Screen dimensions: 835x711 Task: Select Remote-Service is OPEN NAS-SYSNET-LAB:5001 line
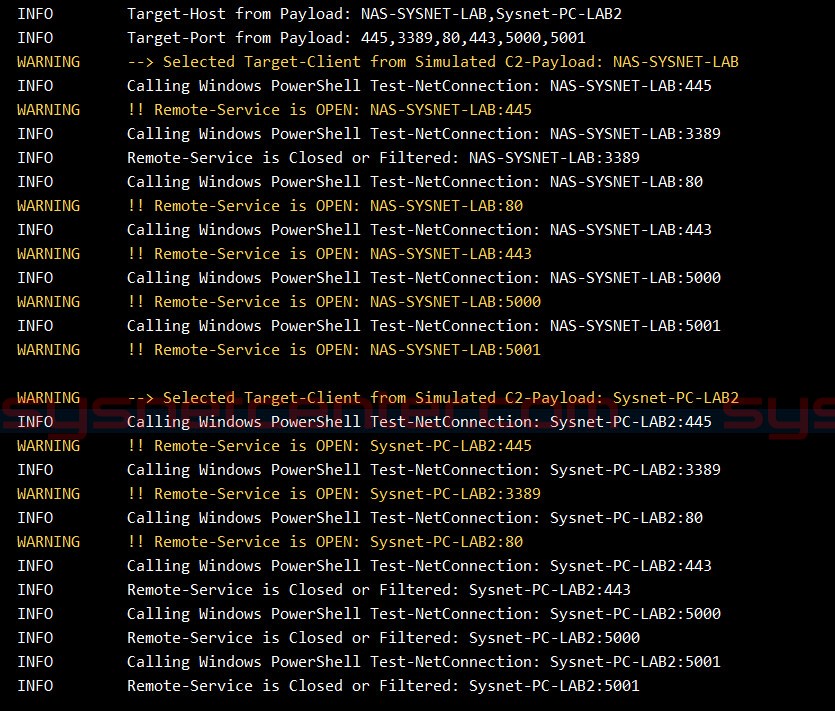[279, 349]
